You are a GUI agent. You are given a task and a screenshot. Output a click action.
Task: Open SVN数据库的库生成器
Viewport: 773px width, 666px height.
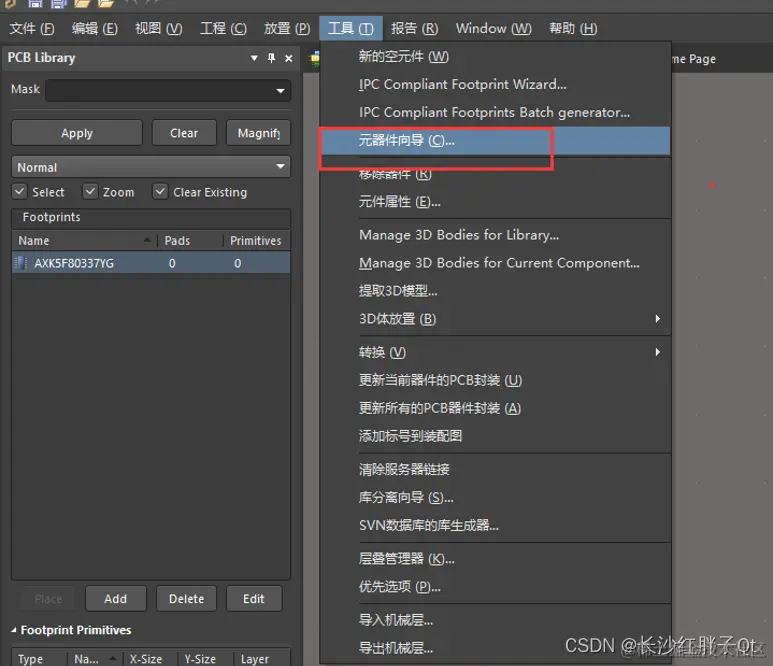tap(495, 526)
